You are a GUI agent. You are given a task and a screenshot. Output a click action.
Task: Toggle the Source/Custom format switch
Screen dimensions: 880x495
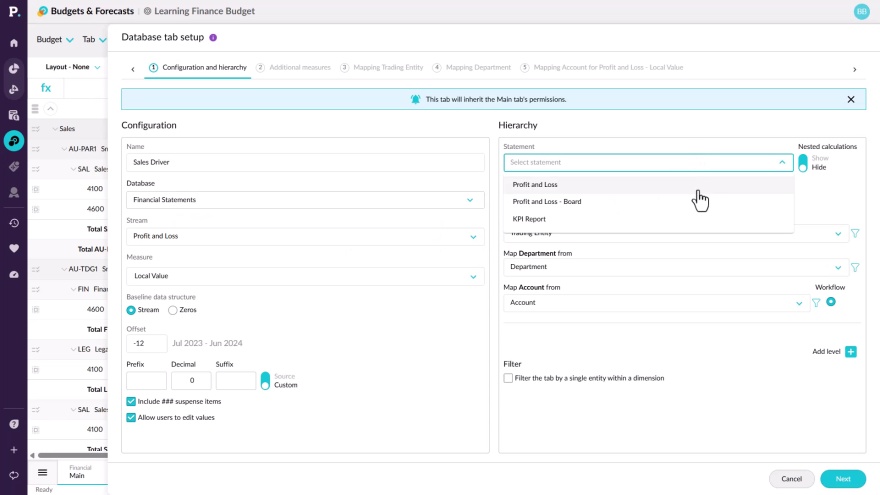click(x=265, y=381)
